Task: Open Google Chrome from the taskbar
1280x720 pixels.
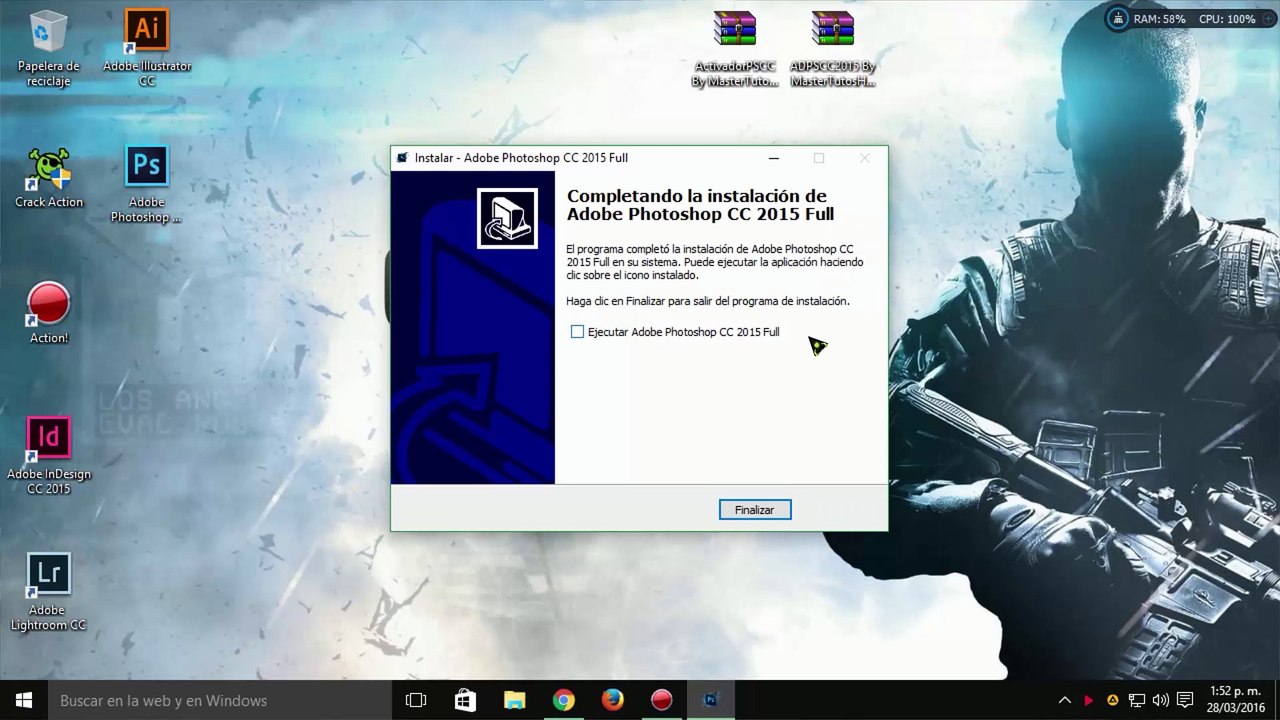Action: 563,700
